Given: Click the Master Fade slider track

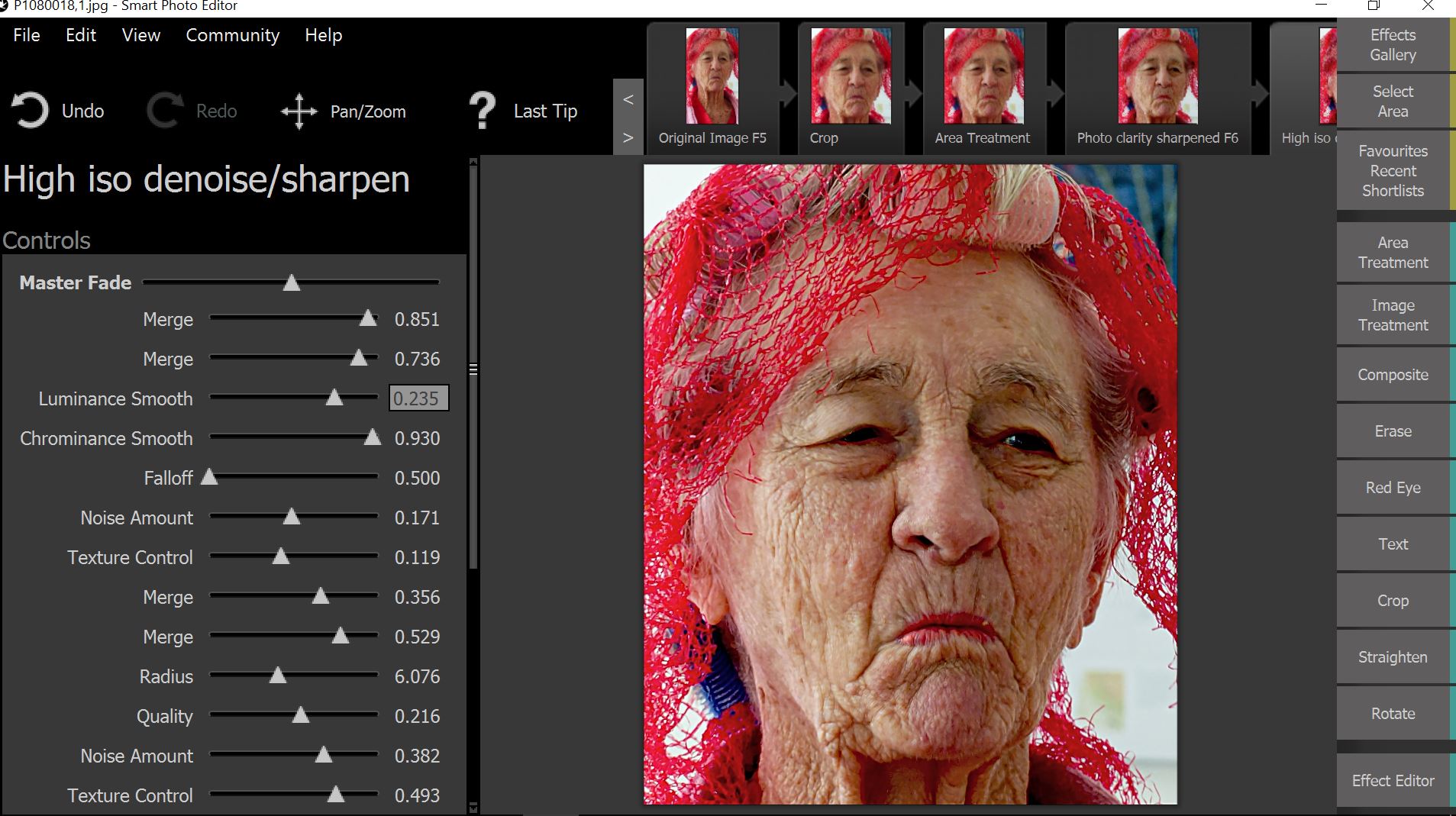Looking at the screenshot, I should coord(291,282).
